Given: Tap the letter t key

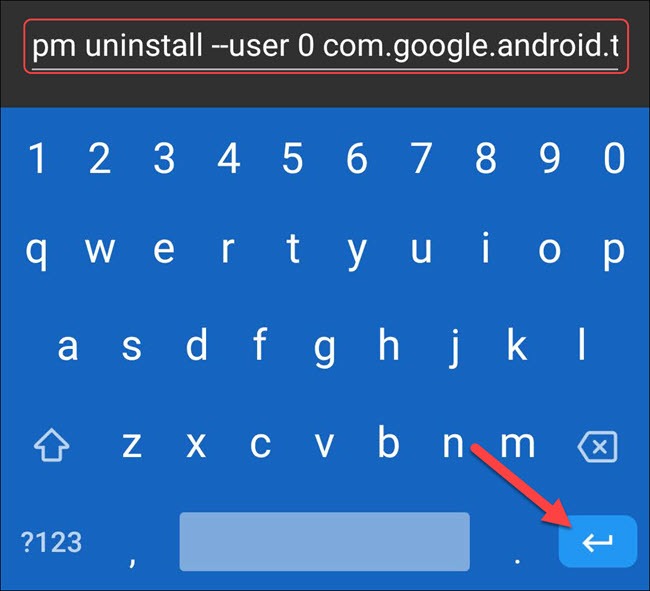Looking at the screenshot, I should (x=293, y=248).
